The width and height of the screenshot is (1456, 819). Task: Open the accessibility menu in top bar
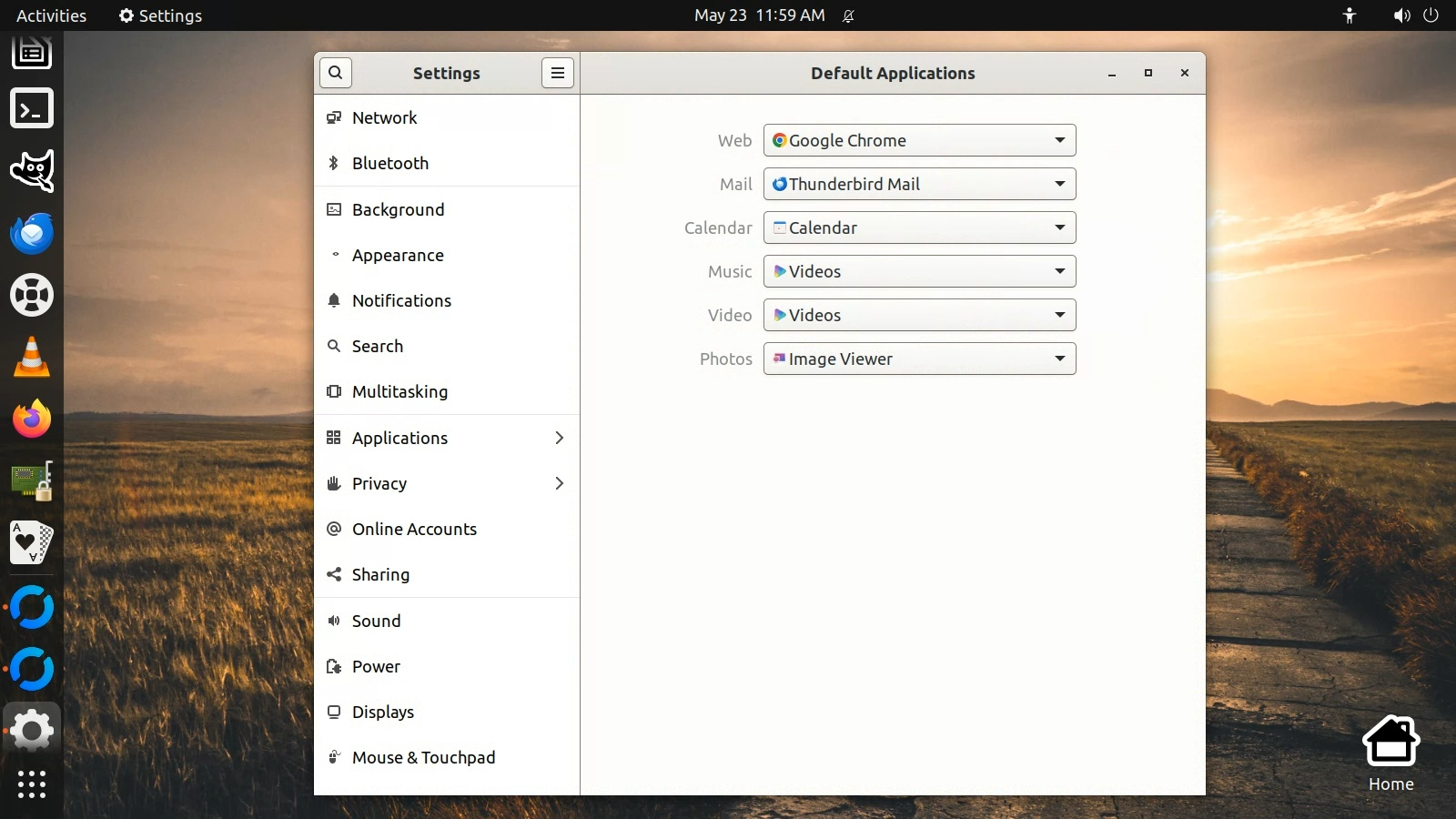coord(1349,15)
